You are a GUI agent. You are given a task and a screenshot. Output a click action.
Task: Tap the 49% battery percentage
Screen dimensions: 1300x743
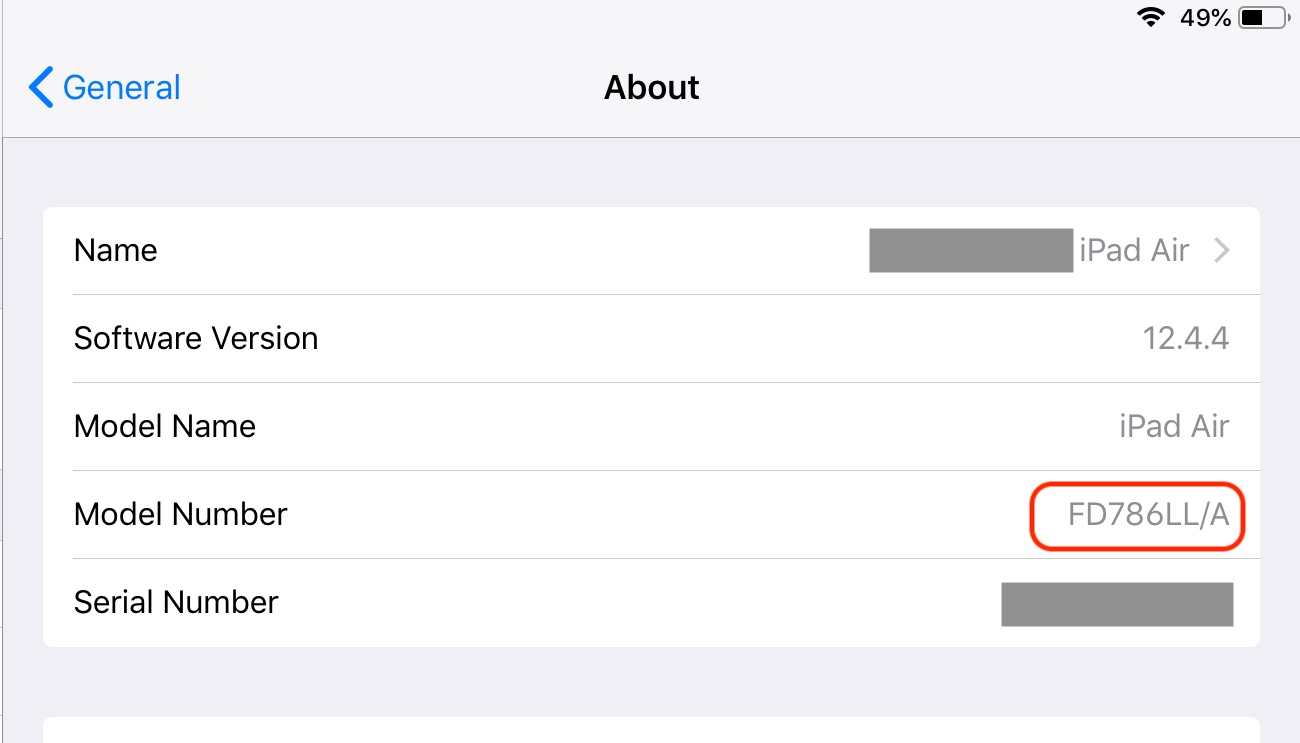[x=1205, y=17]
